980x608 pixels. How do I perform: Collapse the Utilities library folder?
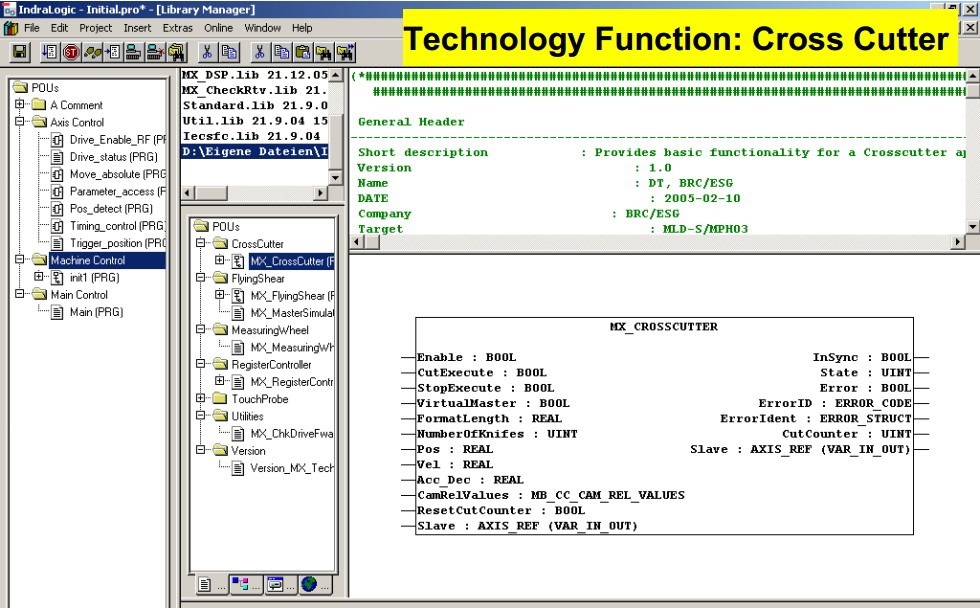point(200,415)
